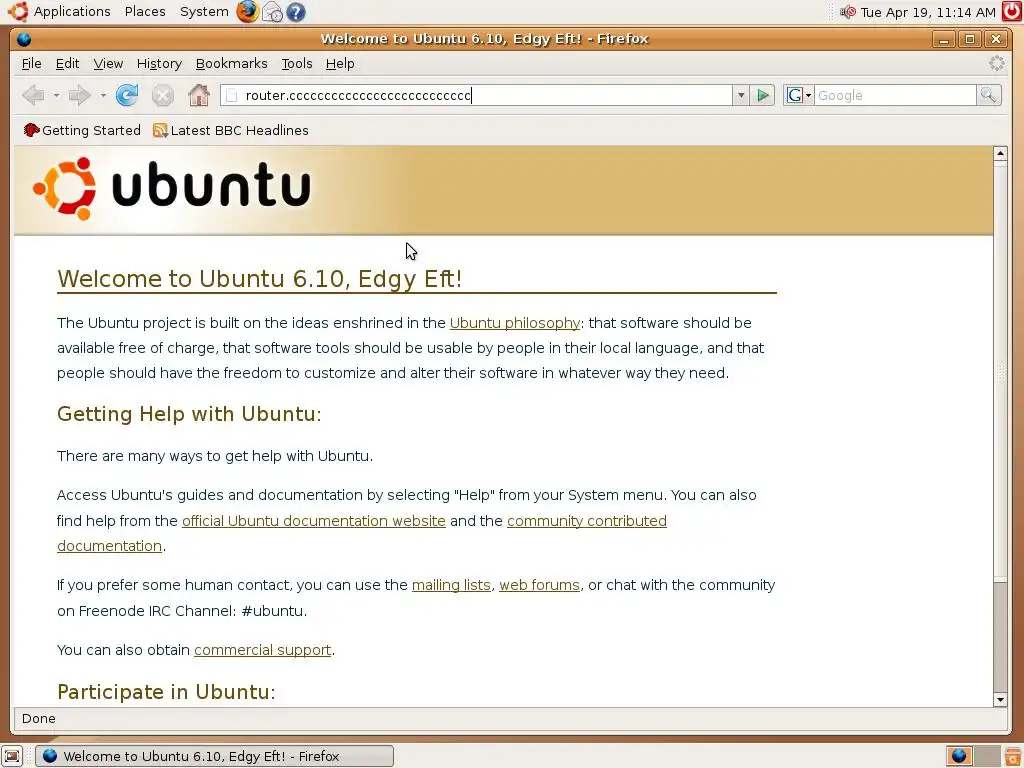Expand the address bar URL dropdown
The height and width of the screenshot is (768, 1024).
click(741, 95)
